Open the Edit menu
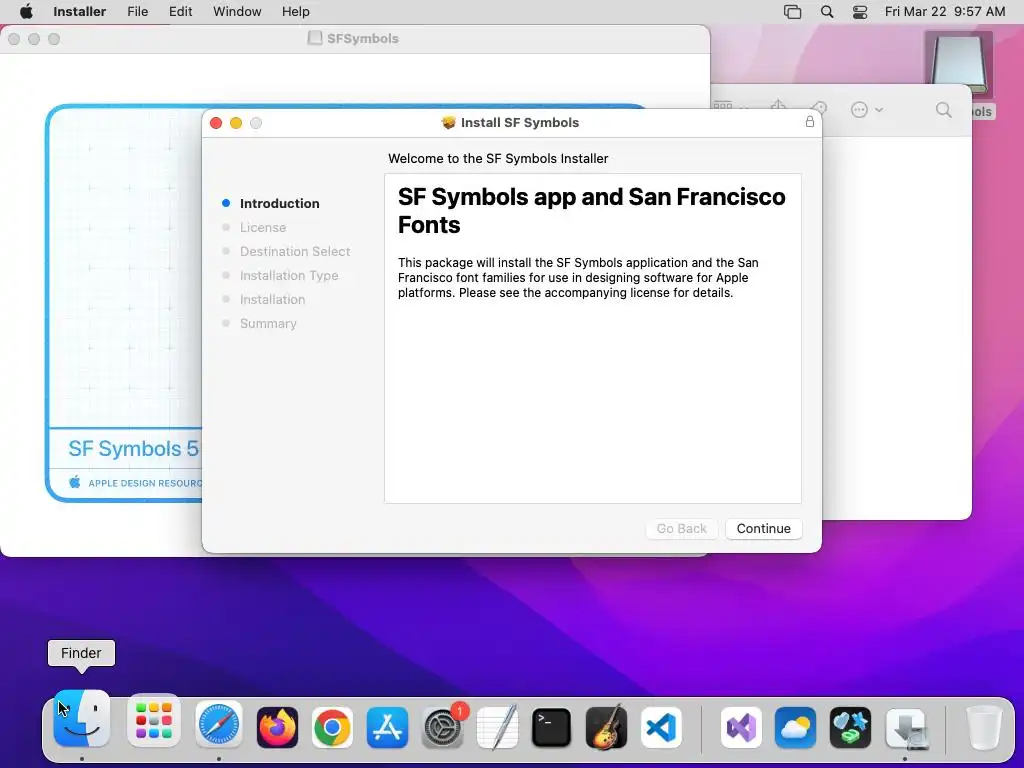The height and width of the screenshot is (768, 1024). [x=180, y=11]
